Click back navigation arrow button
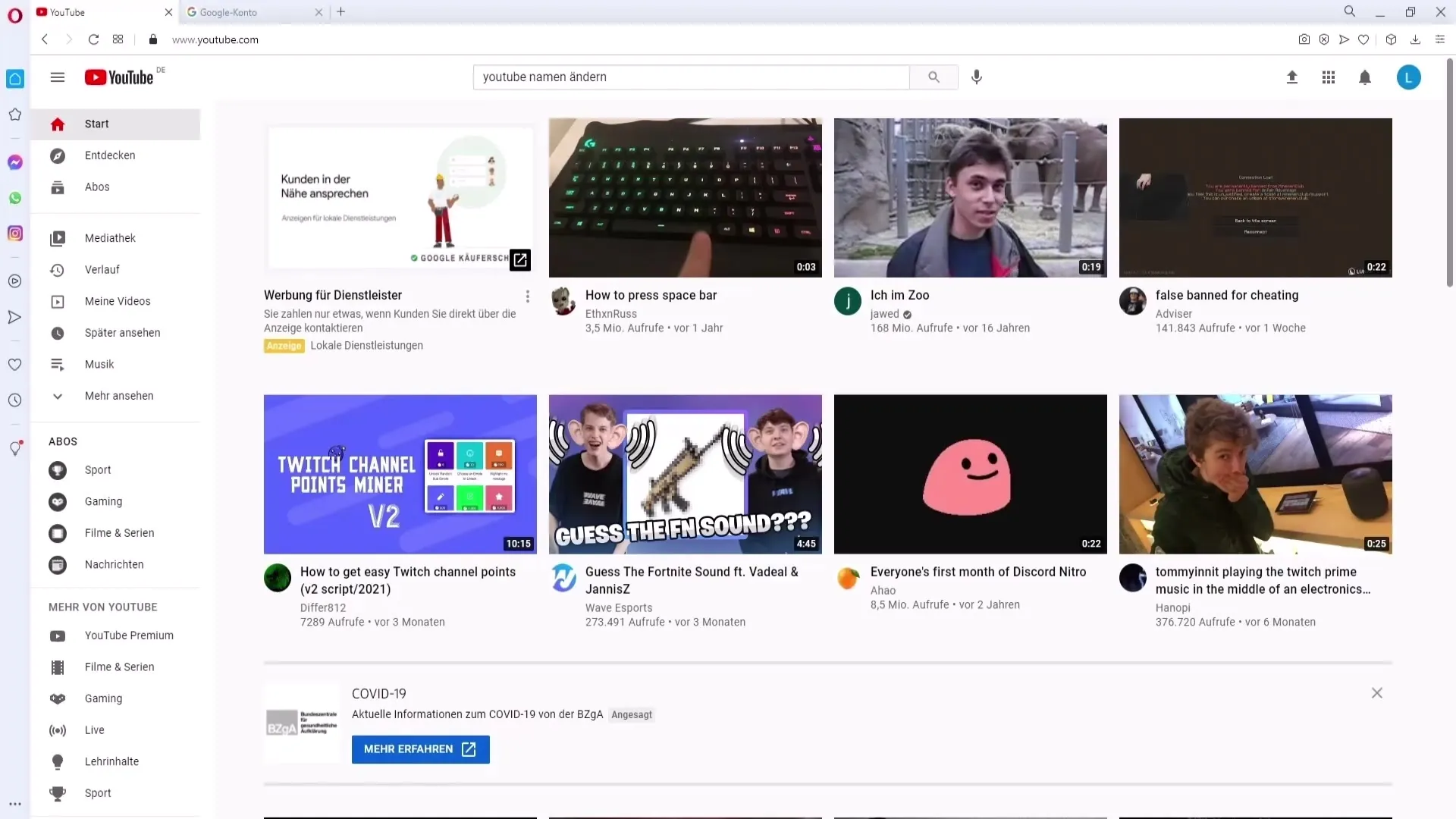 point(44,39)
